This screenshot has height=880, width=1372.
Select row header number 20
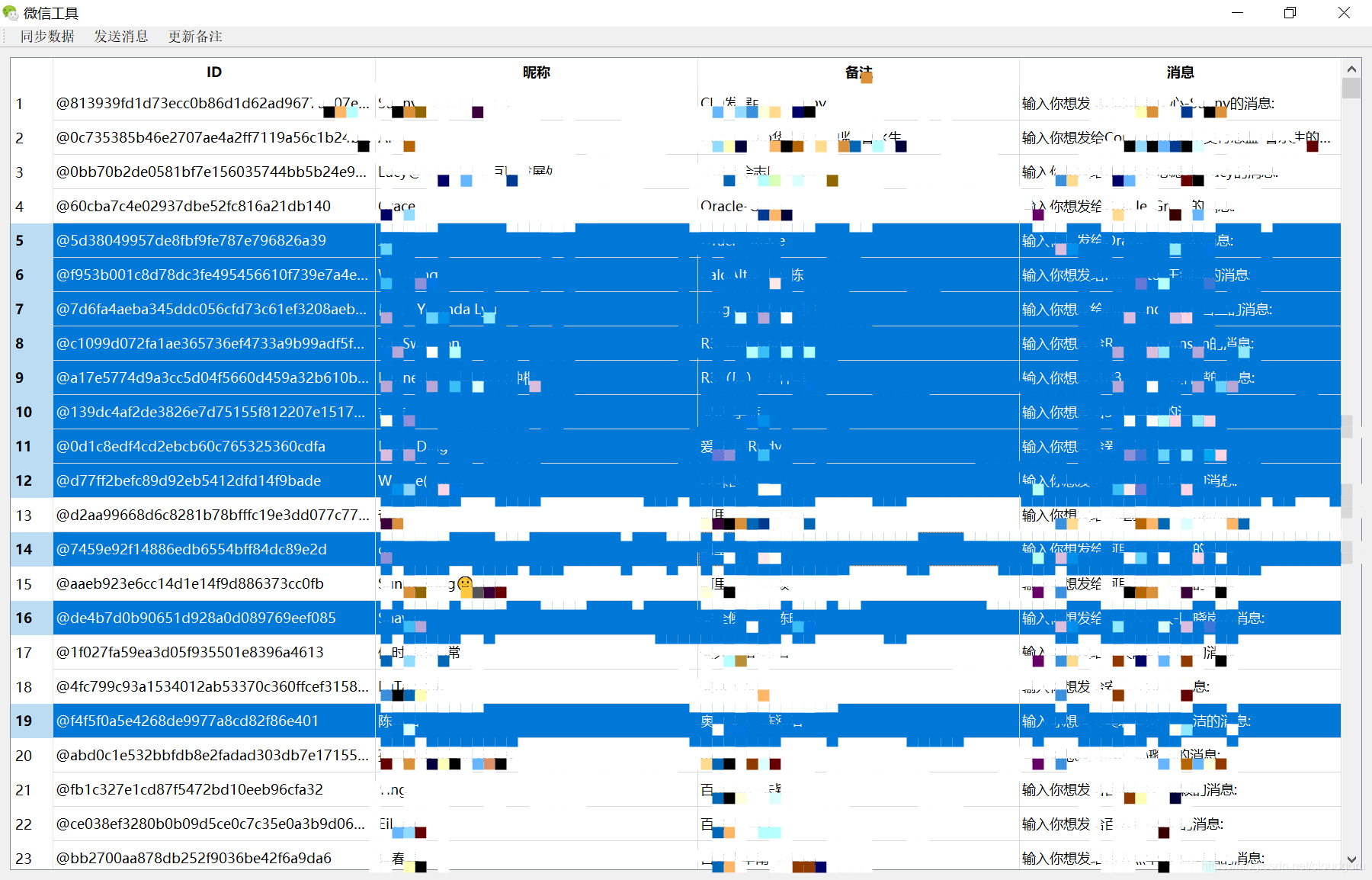[32, 755]
